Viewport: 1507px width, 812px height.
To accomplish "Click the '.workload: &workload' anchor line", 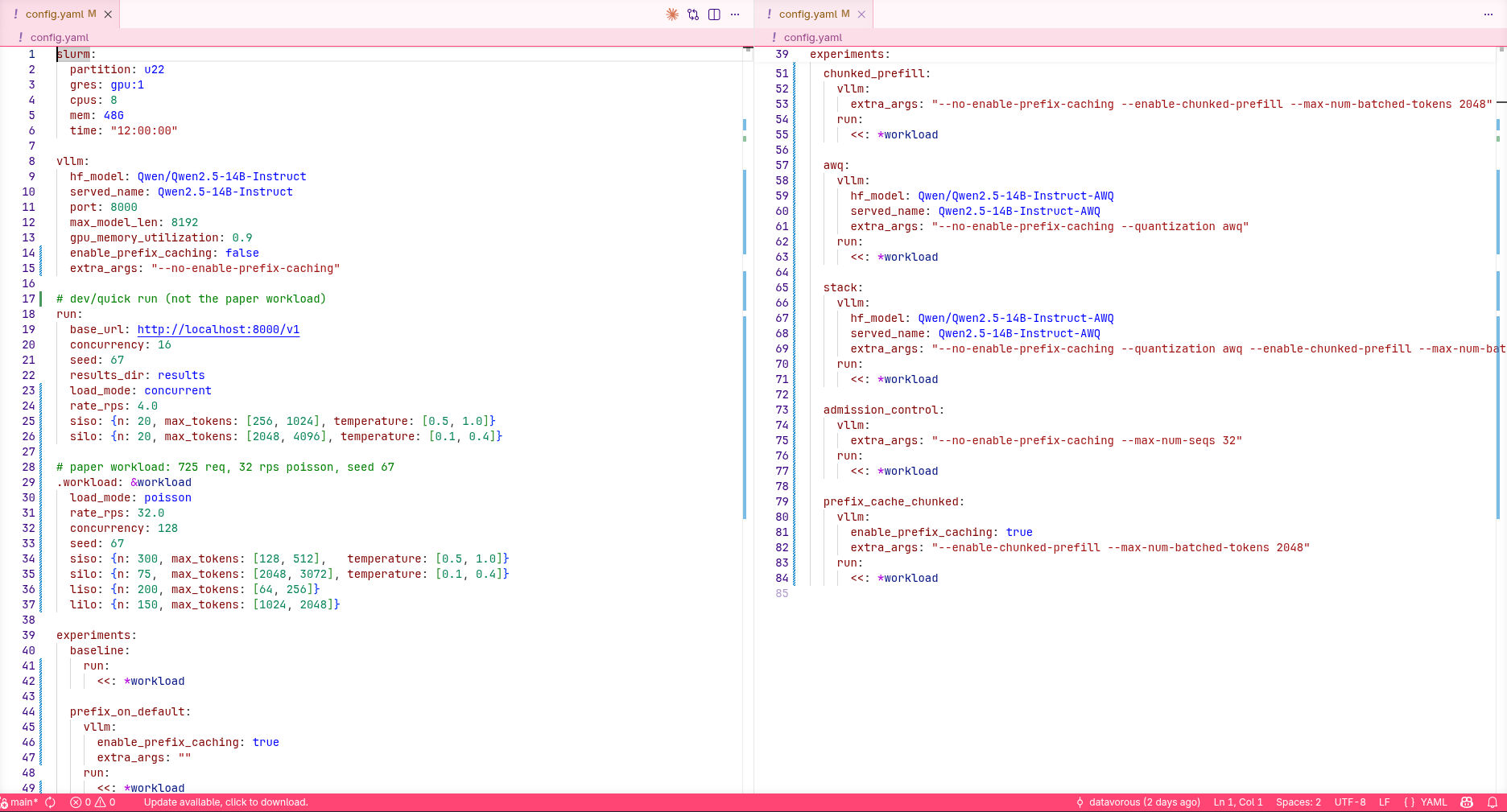I will pyautogui.click(x=124, y=482).
